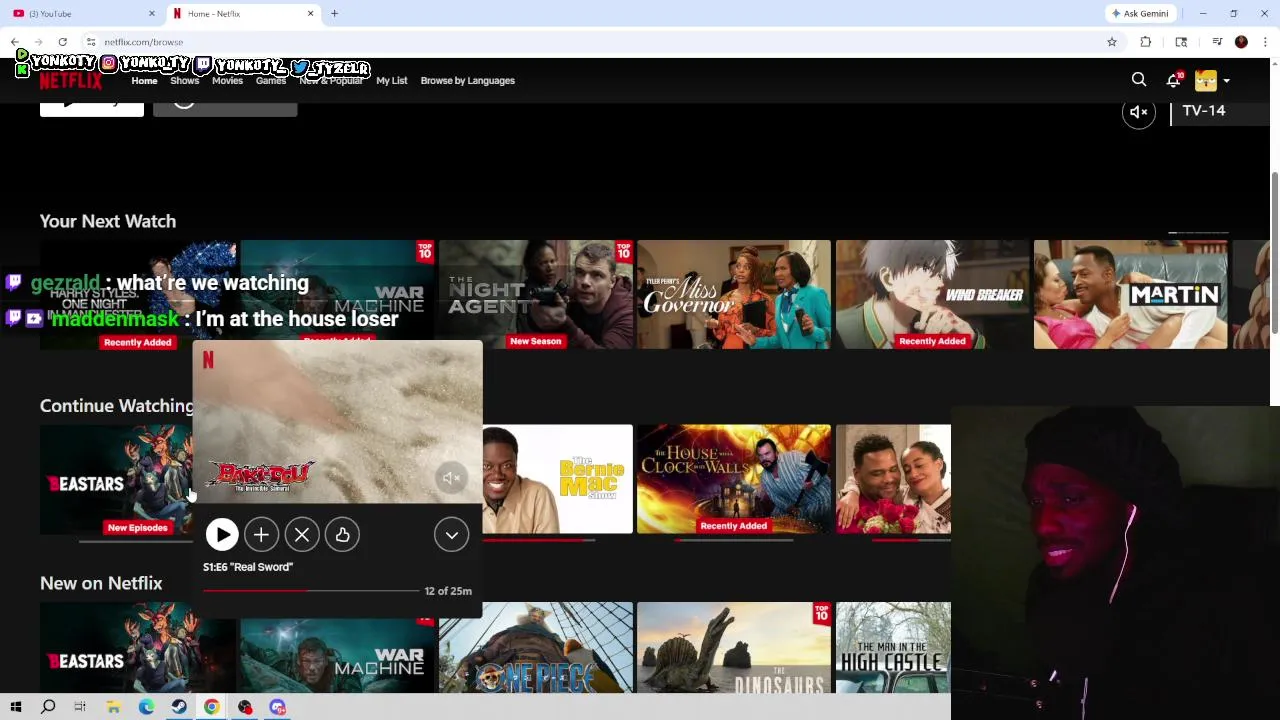Image resolution: width=1280 pixels, height=720 pixels.
Task: Open Chrome three-dot menu
Action: pyautogui.click(x=1265, y=42)
